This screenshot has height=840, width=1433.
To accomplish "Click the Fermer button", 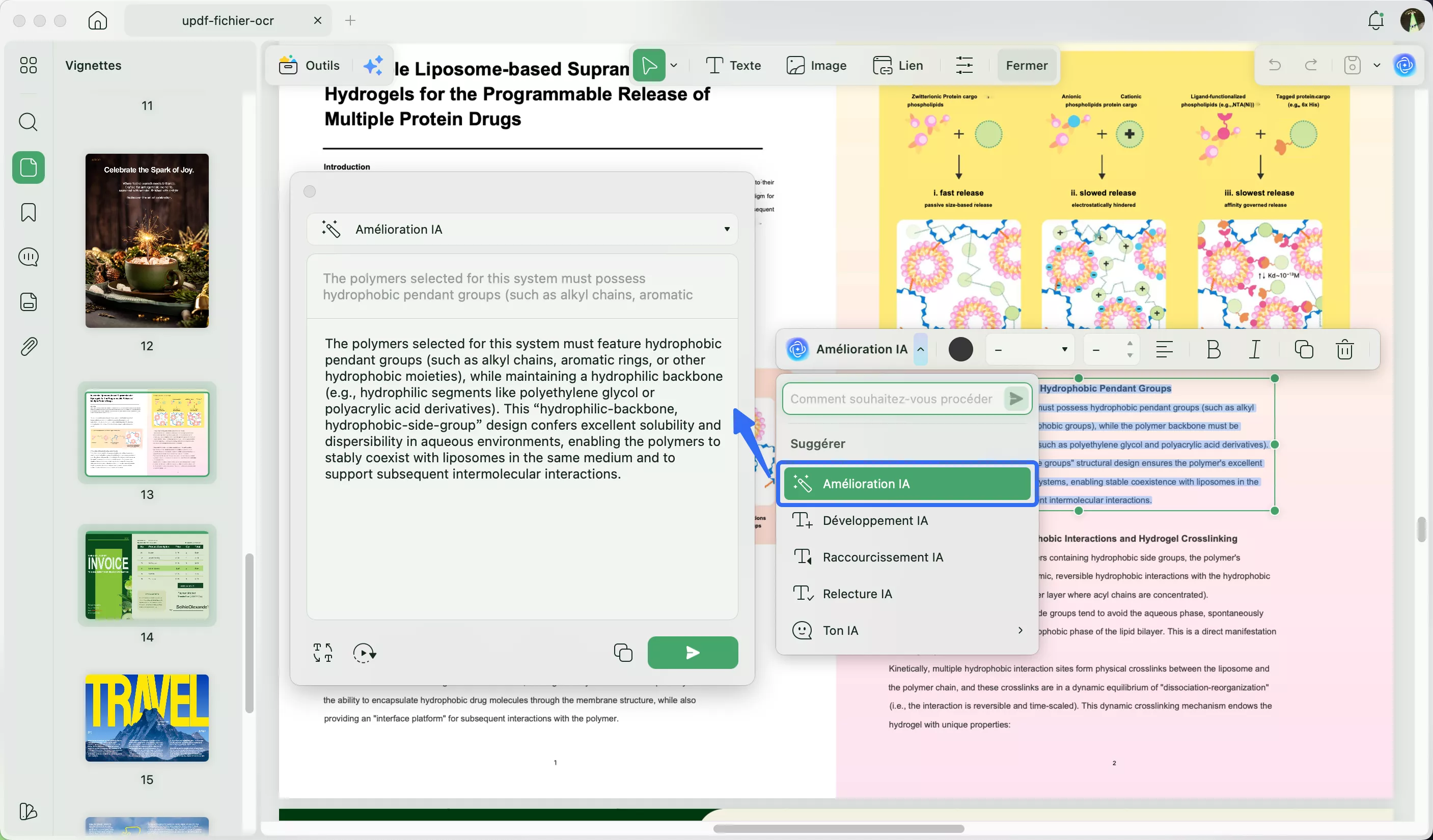I will (x=1026, y=65).
